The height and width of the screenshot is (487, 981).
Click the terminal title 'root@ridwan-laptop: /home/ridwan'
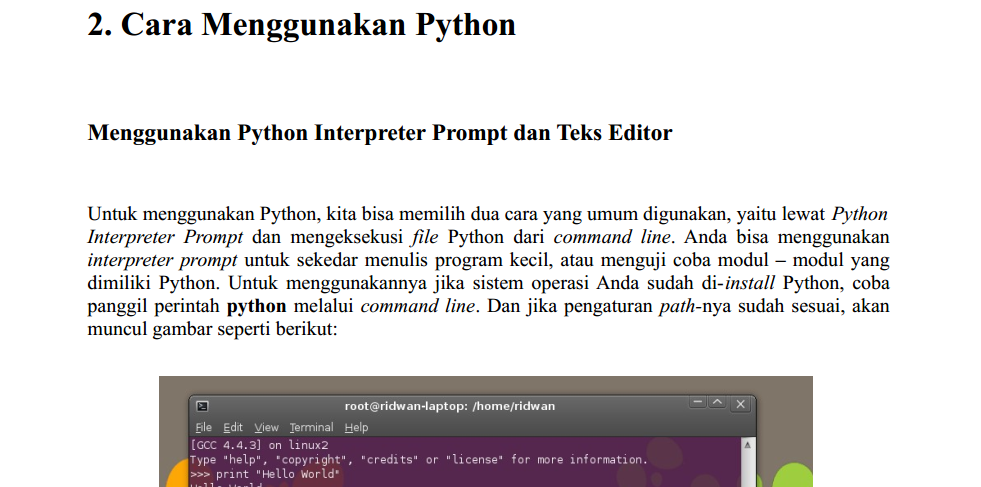pyautogui.click(x=449, y=406)
